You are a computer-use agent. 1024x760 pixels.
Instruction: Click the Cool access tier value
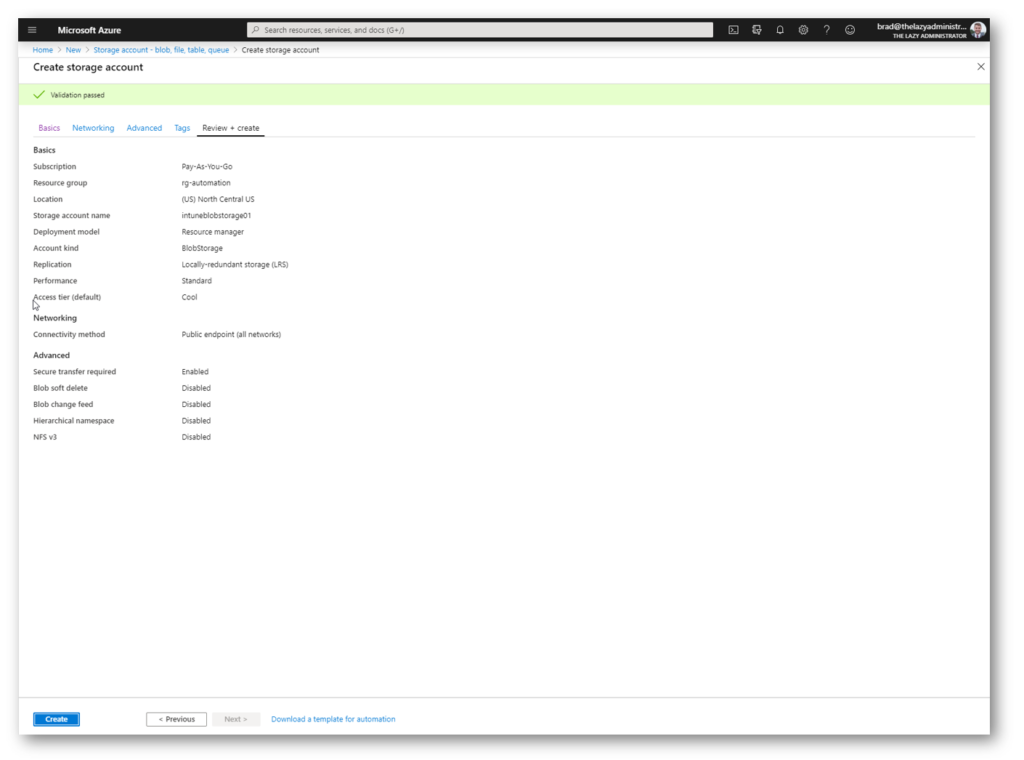[189, 297]
